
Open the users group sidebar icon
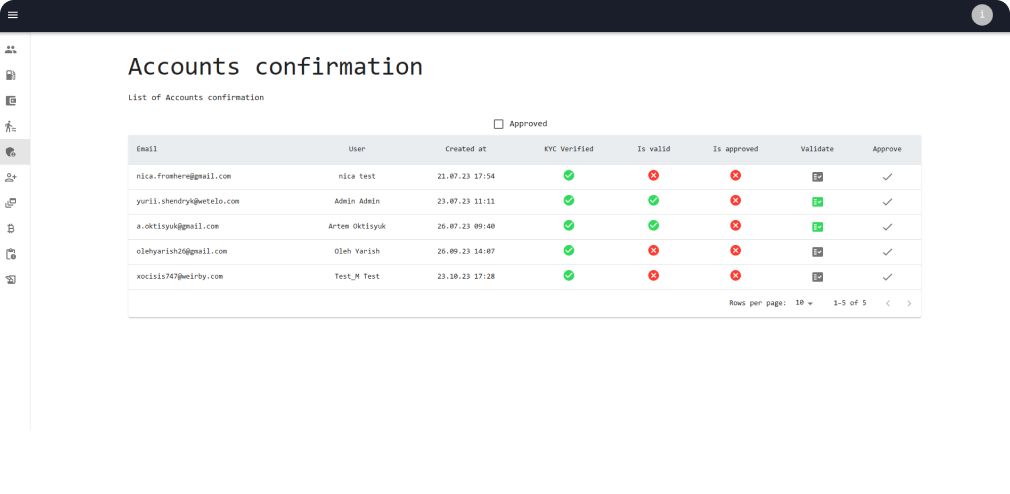(10, 50)
